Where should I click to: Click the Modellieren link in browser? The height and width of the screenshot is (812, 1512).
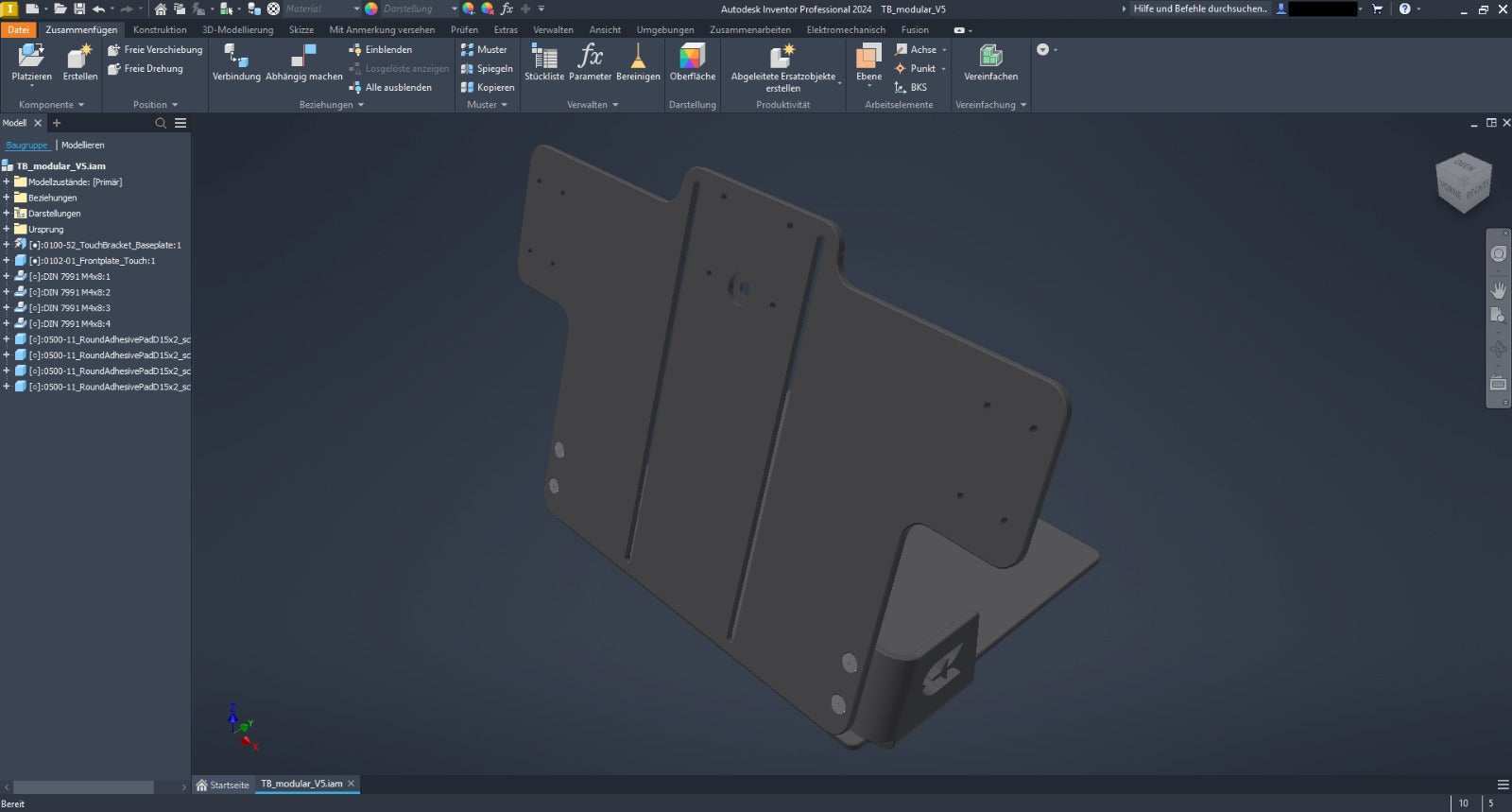(x=83, y=146)
